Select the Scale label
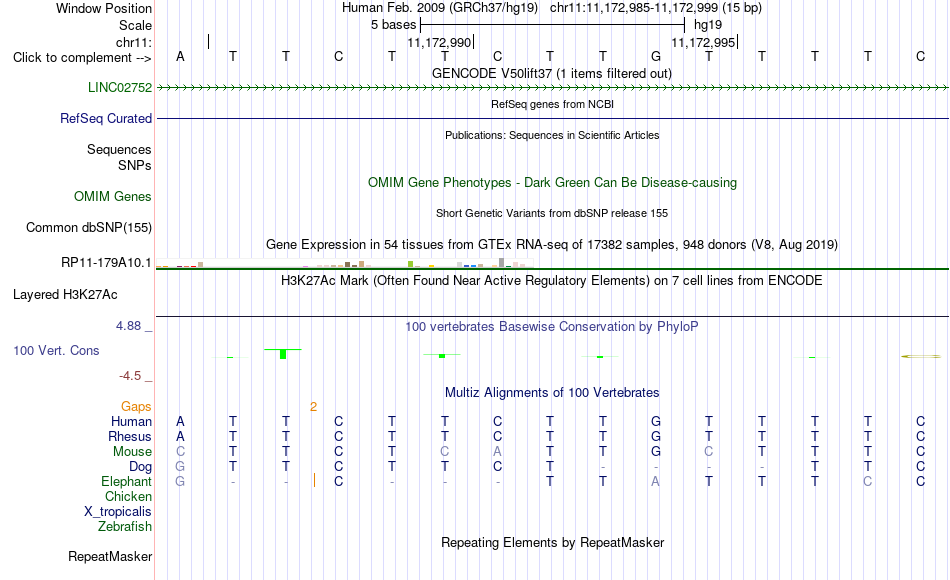Screen dimensions: 950x580 (x=136, y=25)
